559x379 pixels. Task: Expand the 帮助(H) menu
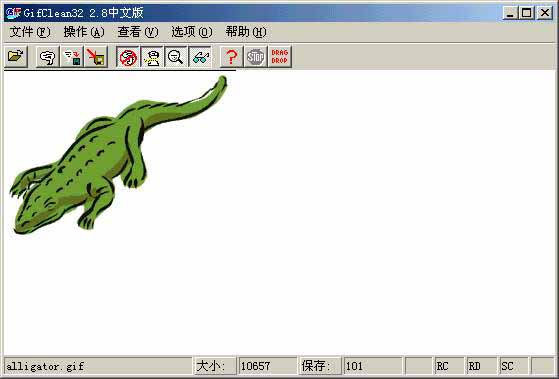(246, 32)
